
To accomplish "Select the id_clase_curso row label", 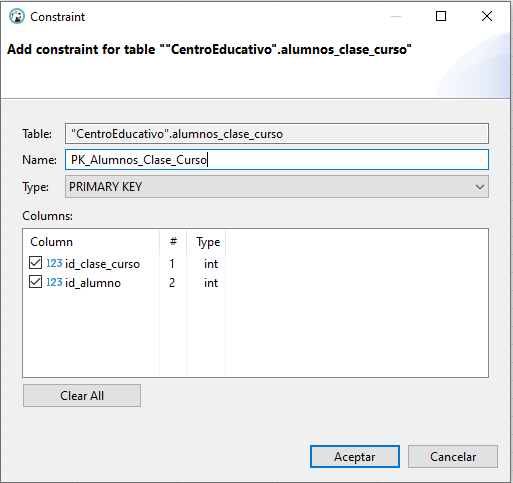I will [102, 264].
